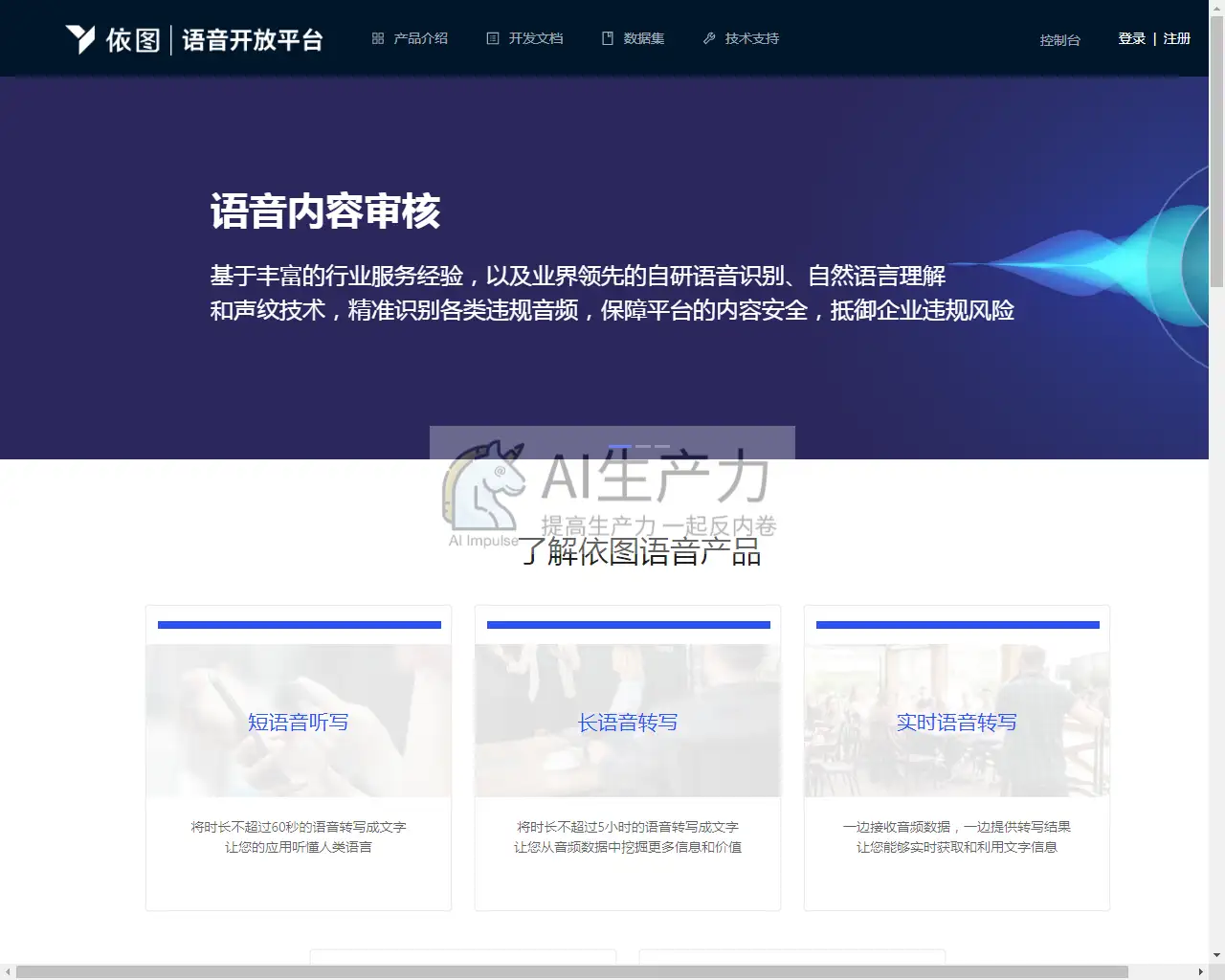Click the 登录 login link
The image size is (1225, 980).
tap(1132, 38)
